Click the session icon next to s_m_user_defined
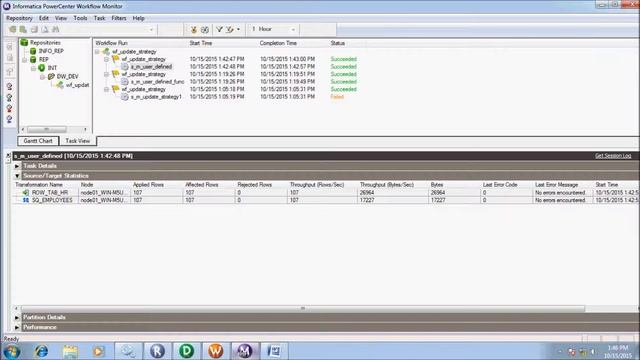 tap(125, 67)
